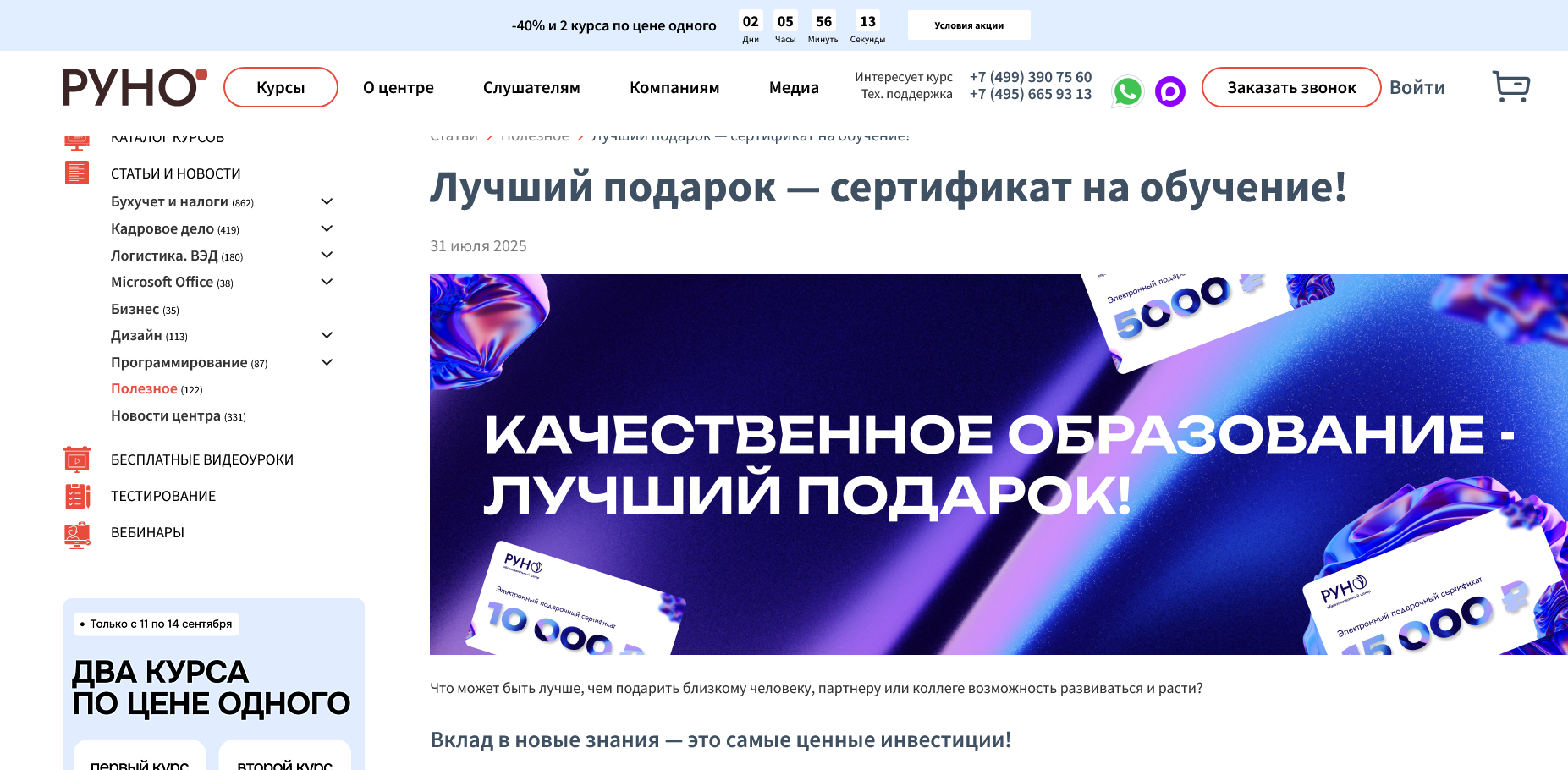
Task: Expand the Дизайн category
Action: coord(327,335)
